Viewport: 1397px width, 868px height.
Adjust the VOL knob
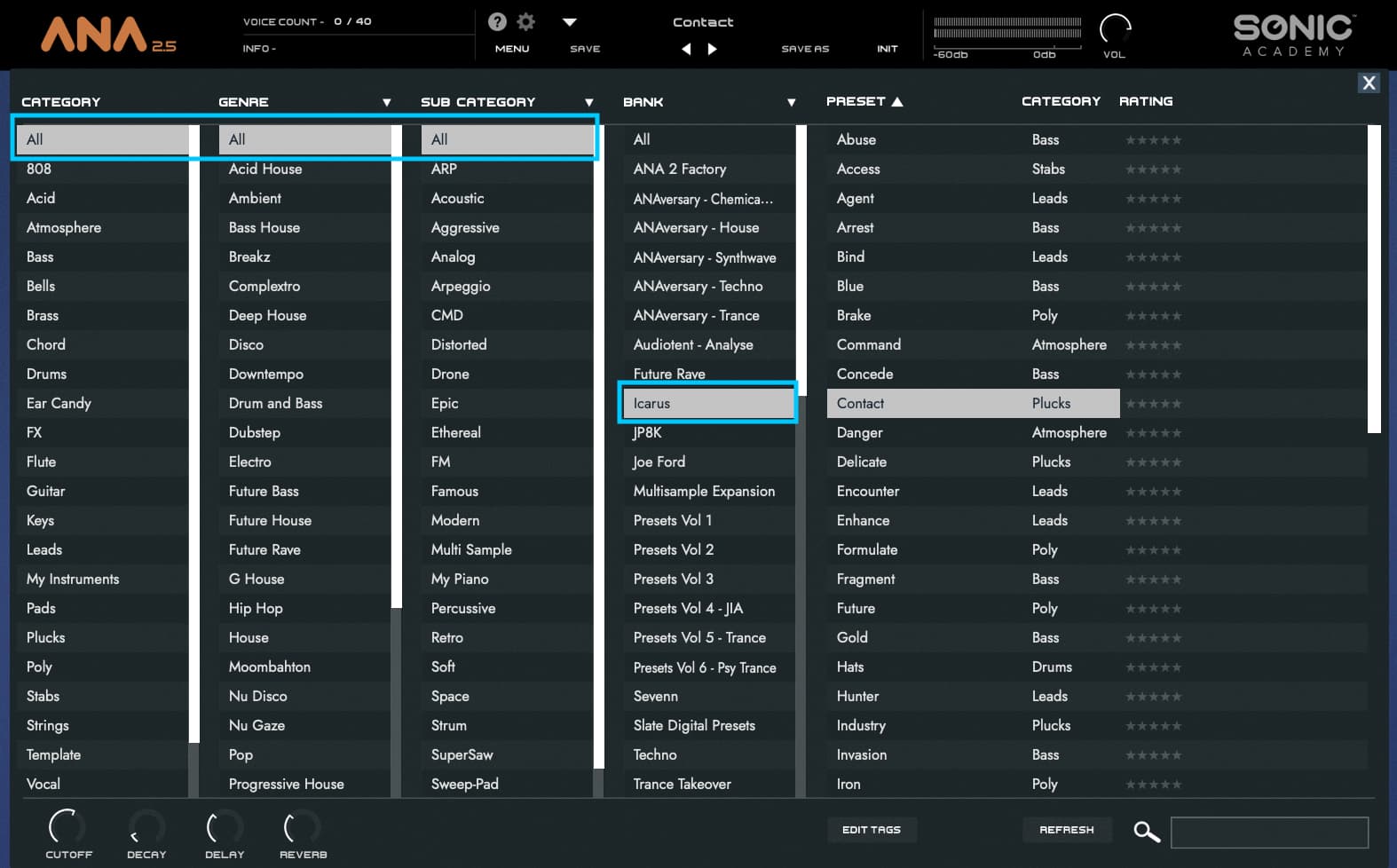click(x=1115, y=29)
